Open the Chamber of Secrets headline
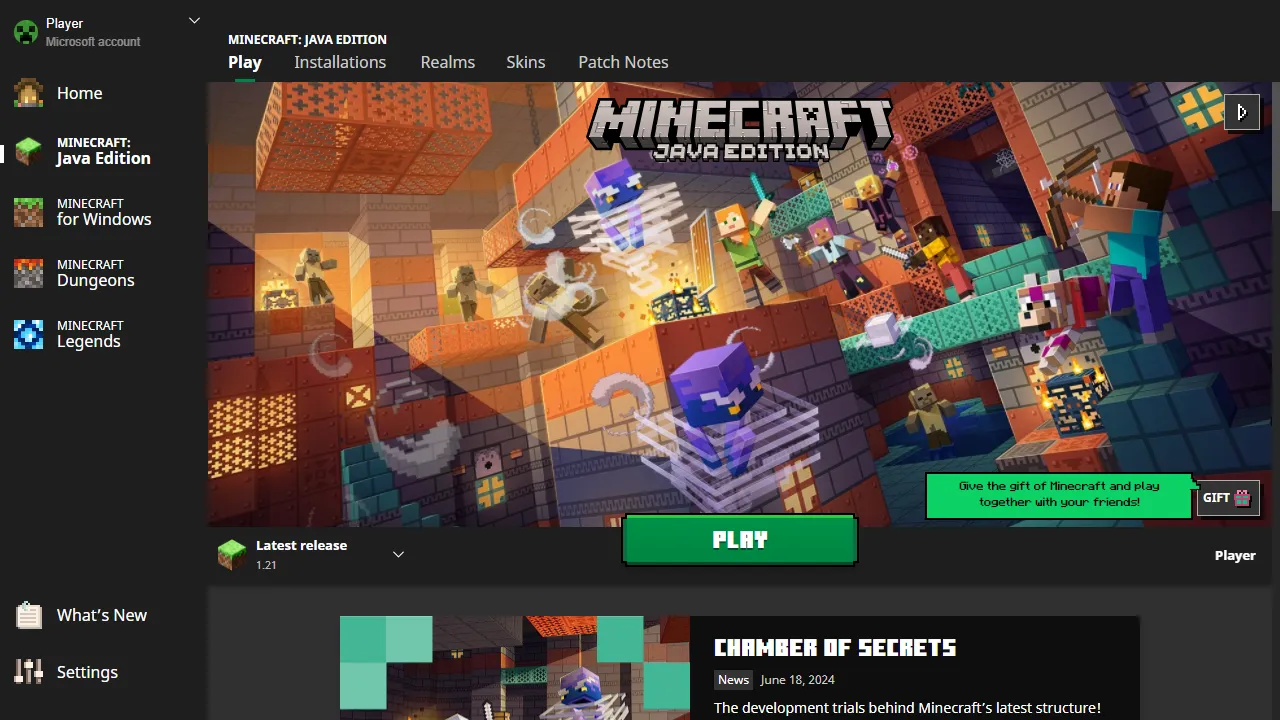1280x720 pixels. click(x=835, y=648)
